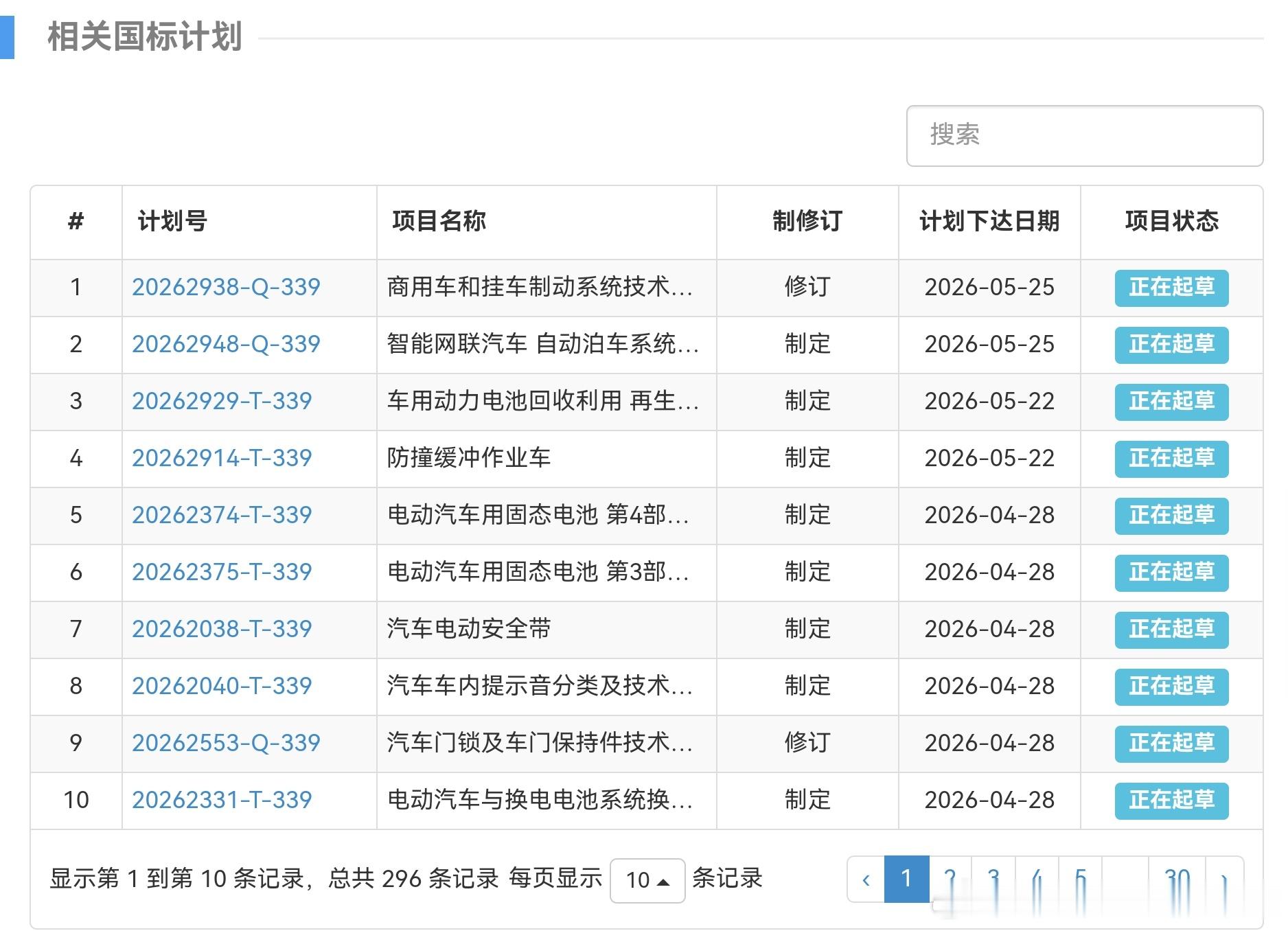
Task: Click project name 汽车门锁及车门保持件技术…
Action: tap(540, 743)
